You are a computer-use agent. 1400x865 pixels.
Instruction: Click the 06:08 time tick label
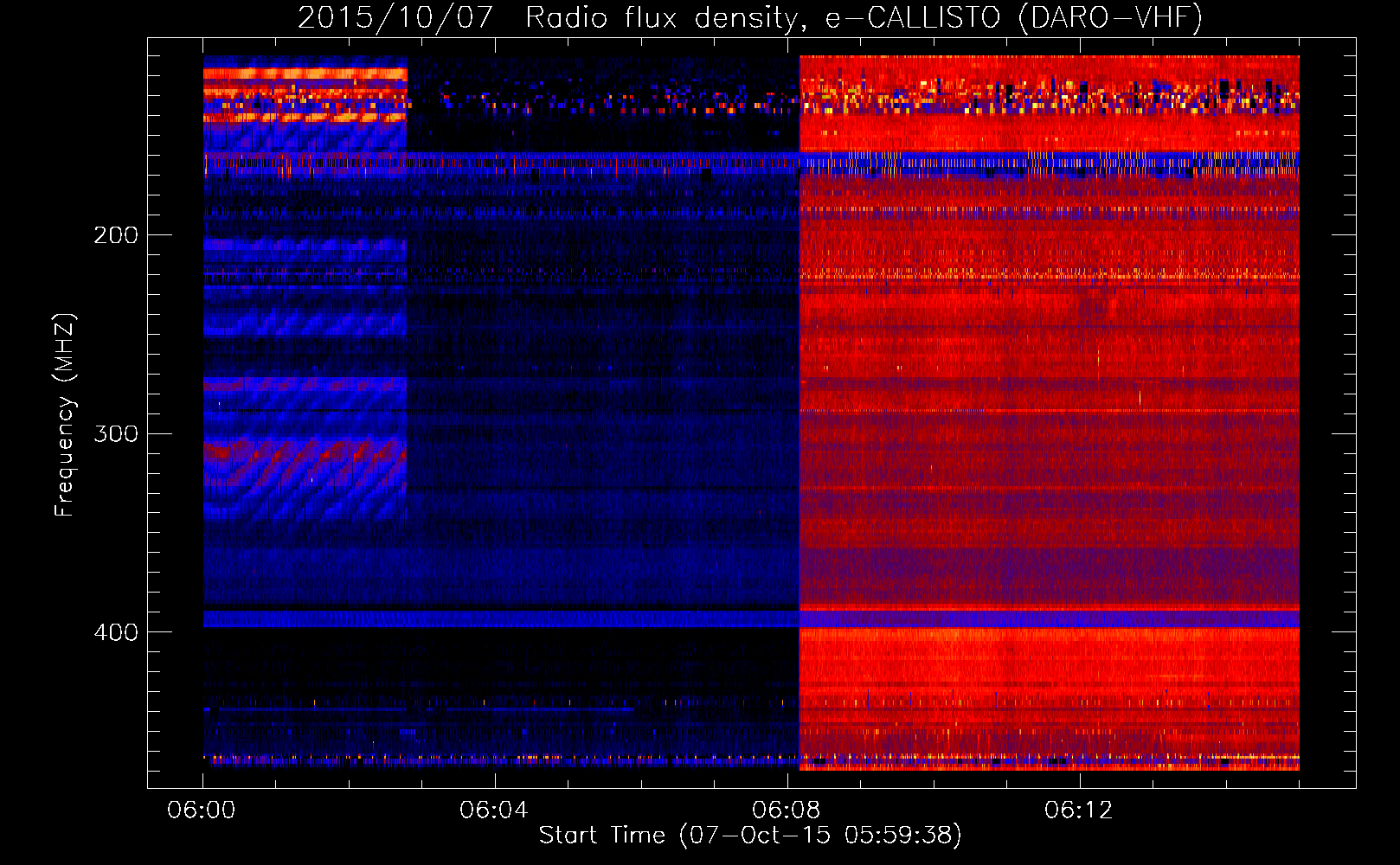tap(787, 811)
